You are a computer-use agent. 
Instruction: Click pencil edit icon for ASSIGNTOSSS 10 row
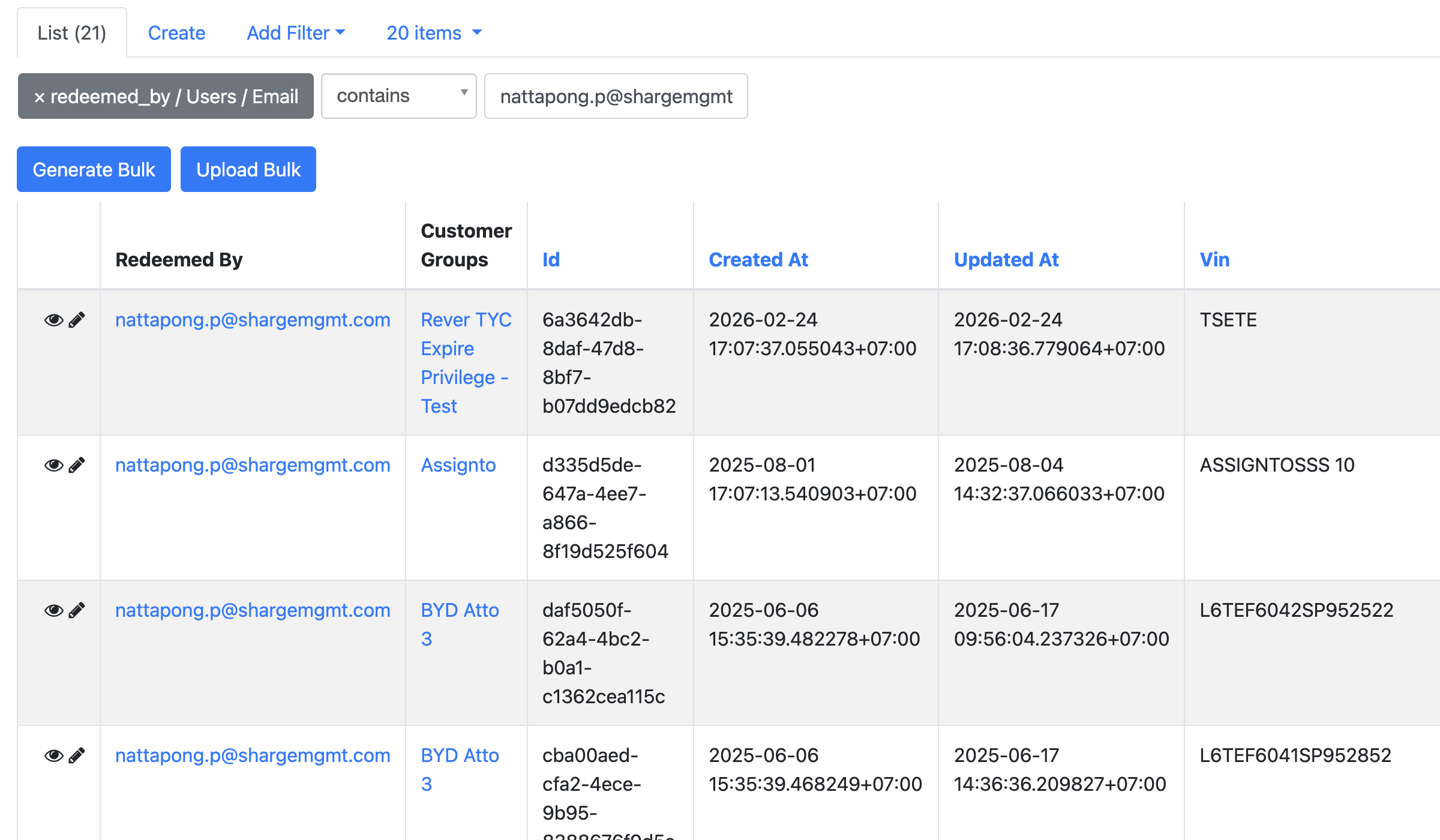click(x=77, y=466)
